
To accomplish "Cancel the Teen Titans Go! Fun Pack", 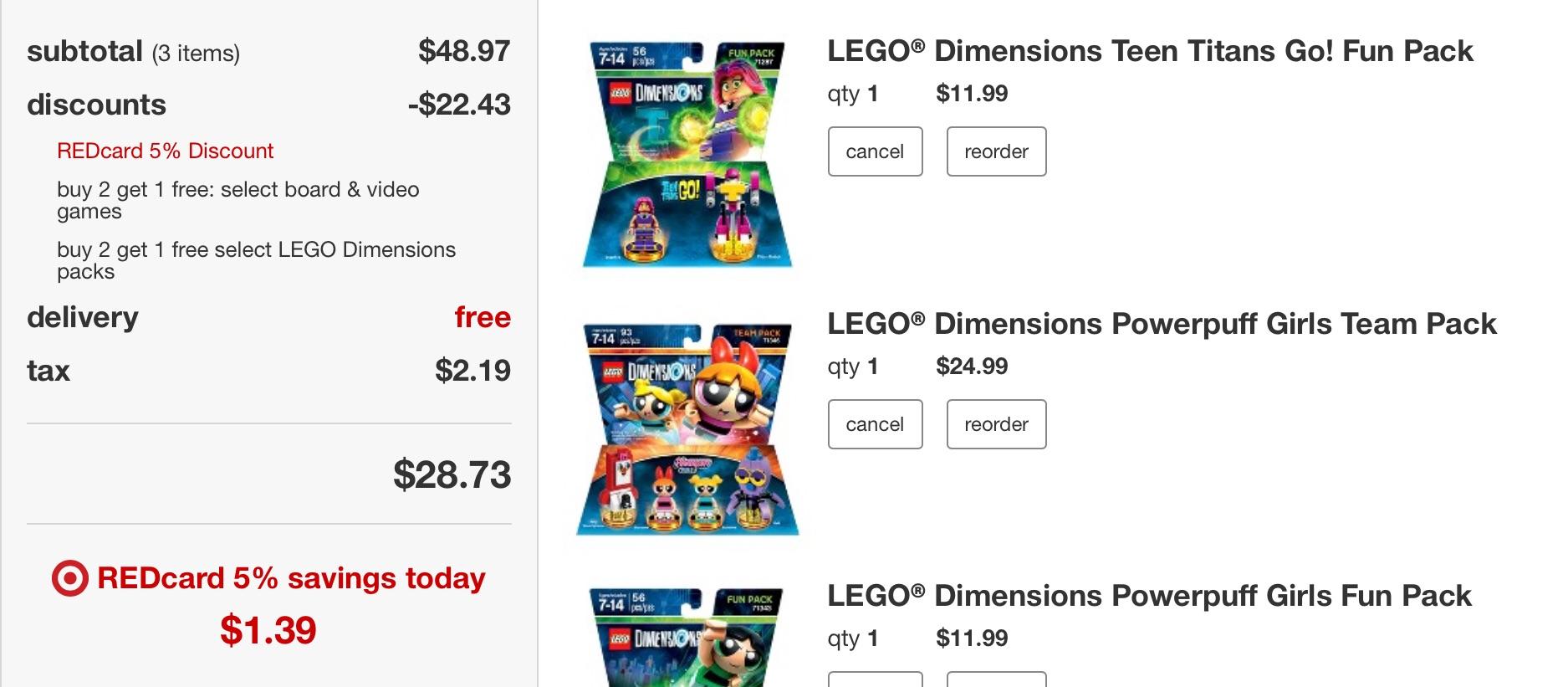I will pyautogui.click(x=875, y=151).
